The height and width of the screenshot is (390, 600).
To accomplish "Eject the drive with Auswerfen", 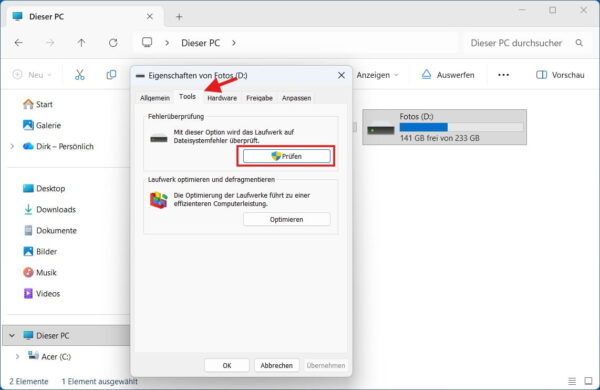I will coord(448,75).
